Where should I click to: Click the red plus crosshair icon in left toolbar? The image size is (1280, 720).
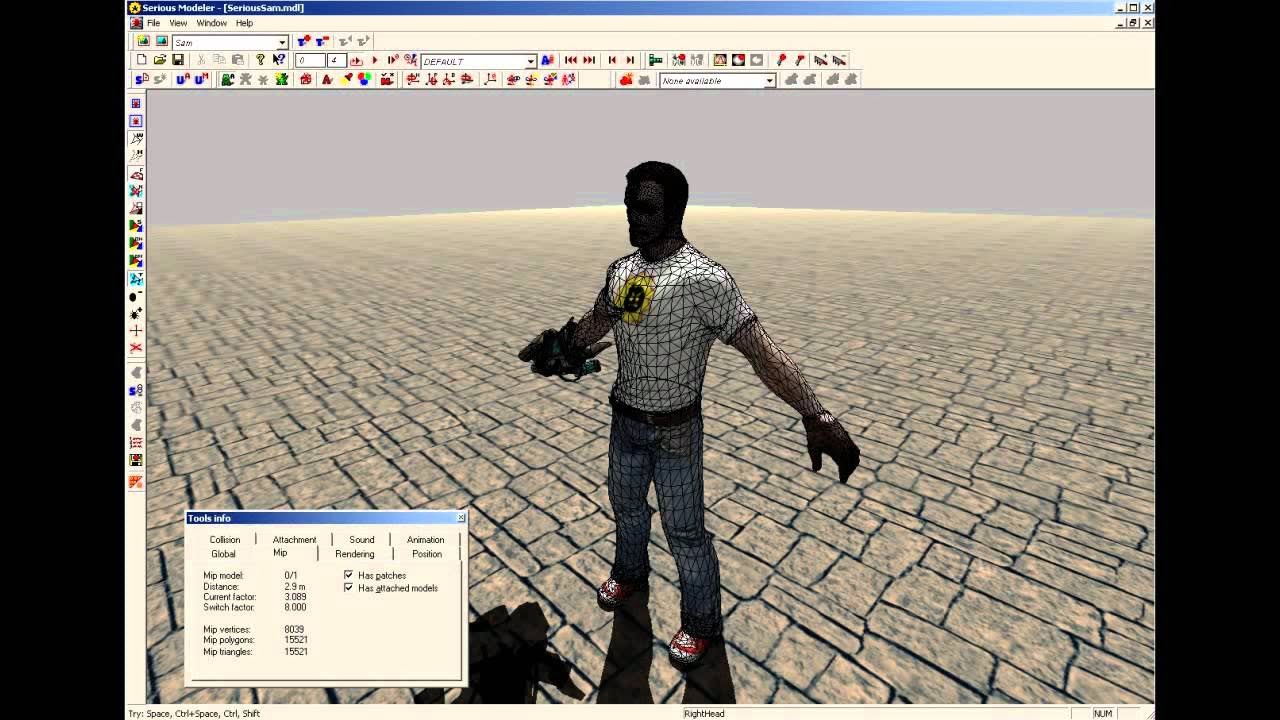pyautogui.click(x=136, y=330)
